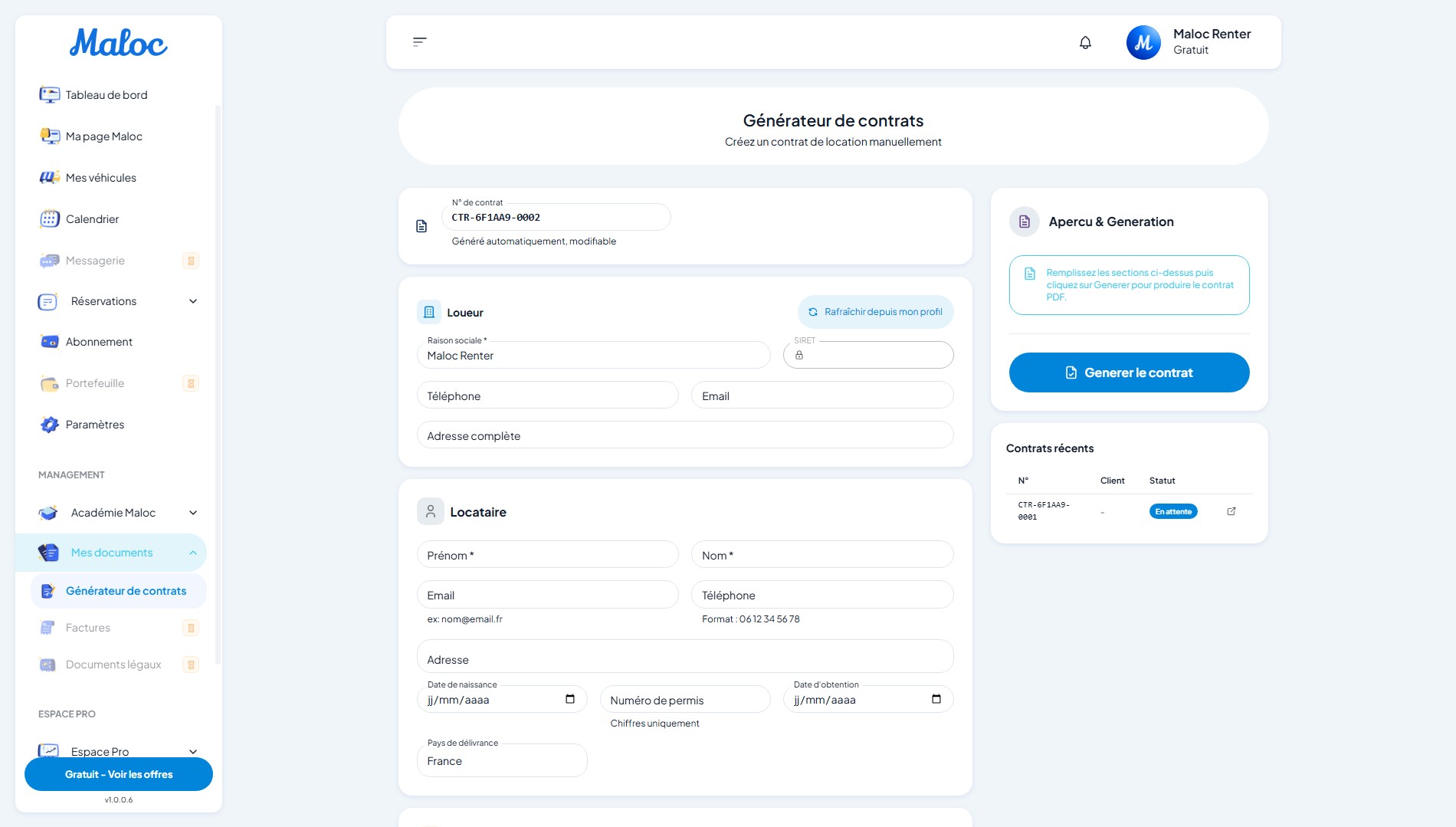This screenshot has height=827, width=1456.
Task: Open the Date d'obtention calendar picker
Action: point(936,699)
